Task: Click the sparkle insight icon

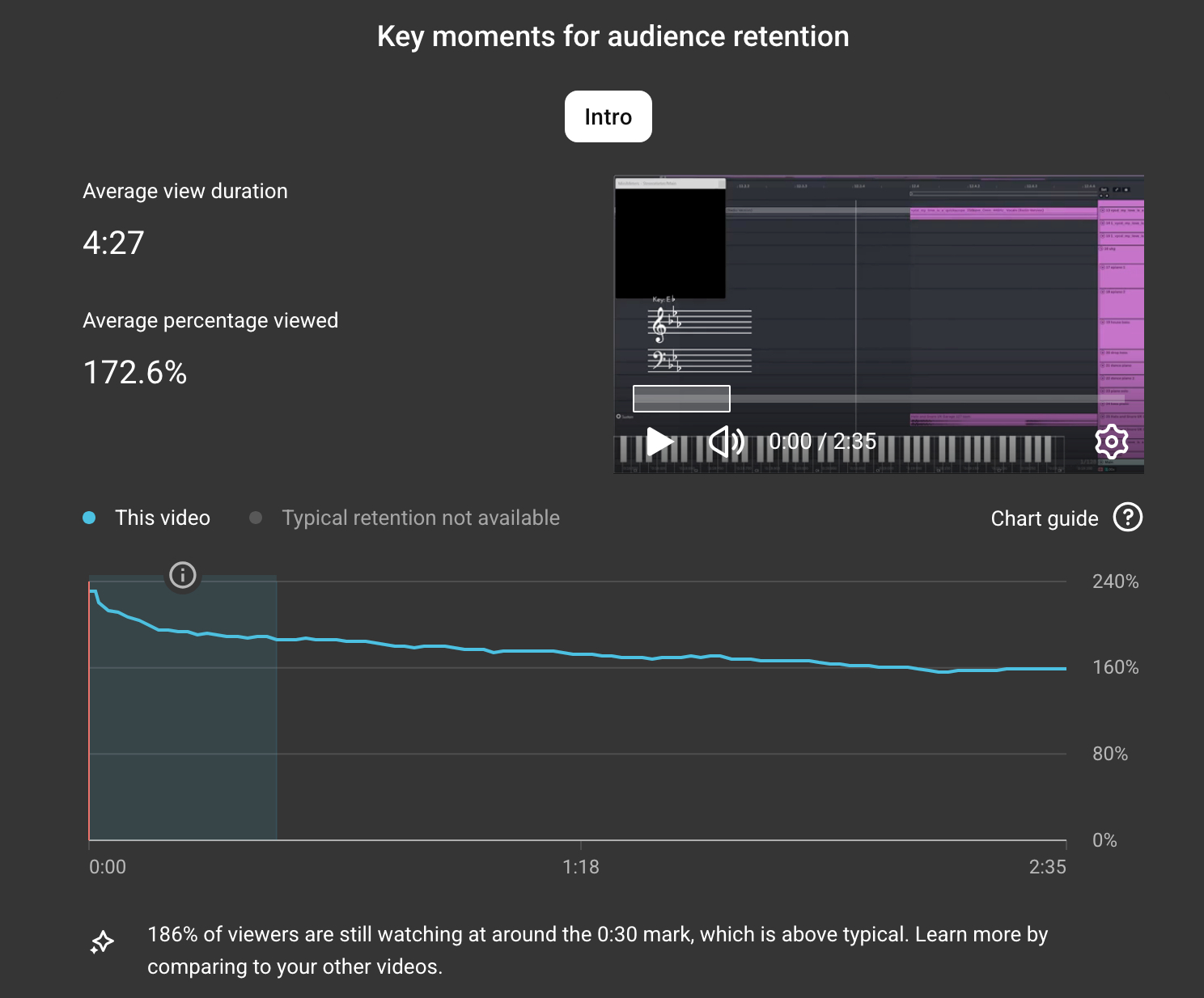Action: click(102, 942)
